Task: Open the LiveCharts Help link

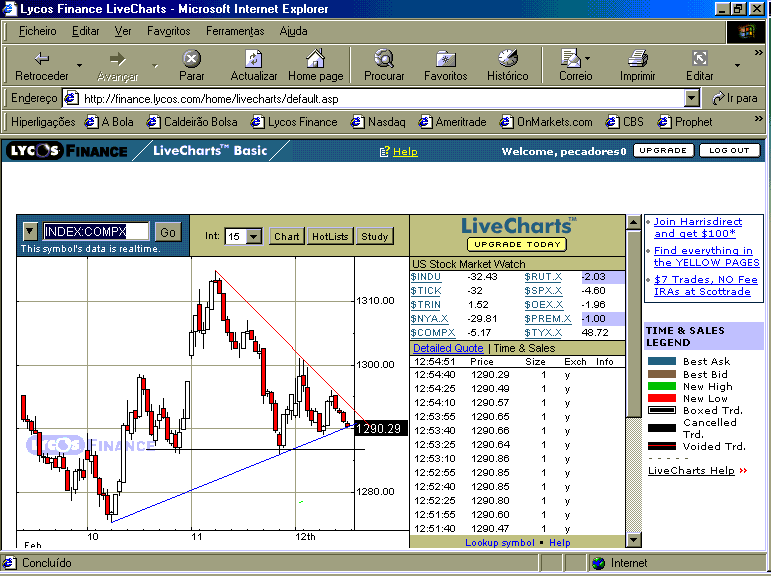Action: (691, 470)
